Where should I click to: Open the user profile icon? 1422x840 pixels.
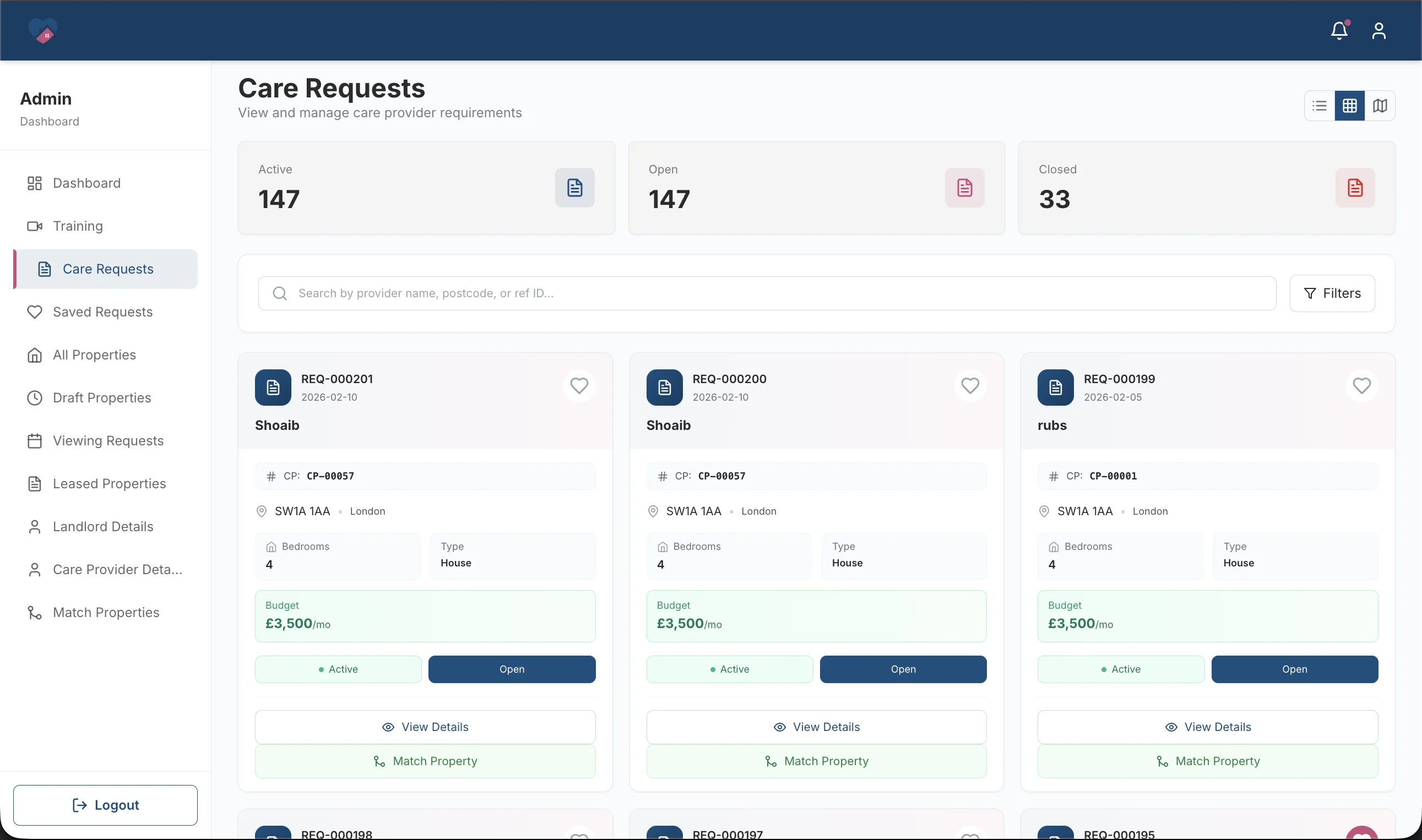coord(1379,31)
